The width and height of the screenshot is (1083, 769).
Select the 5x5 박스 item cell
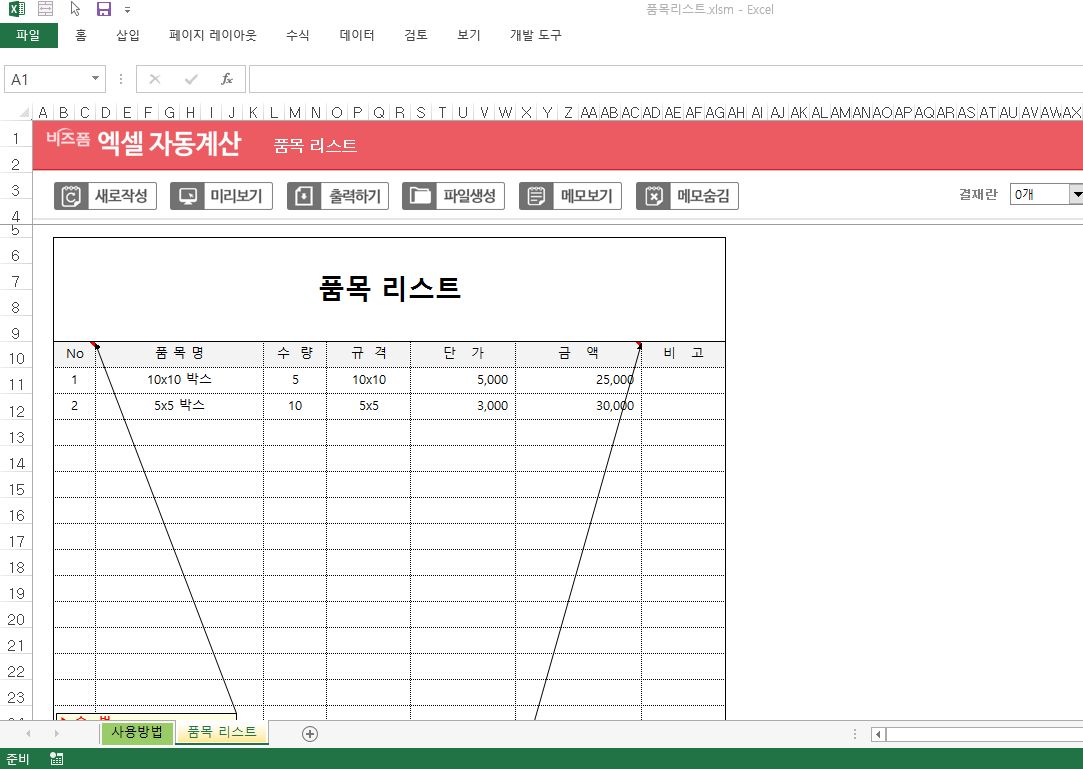point(180,406)
